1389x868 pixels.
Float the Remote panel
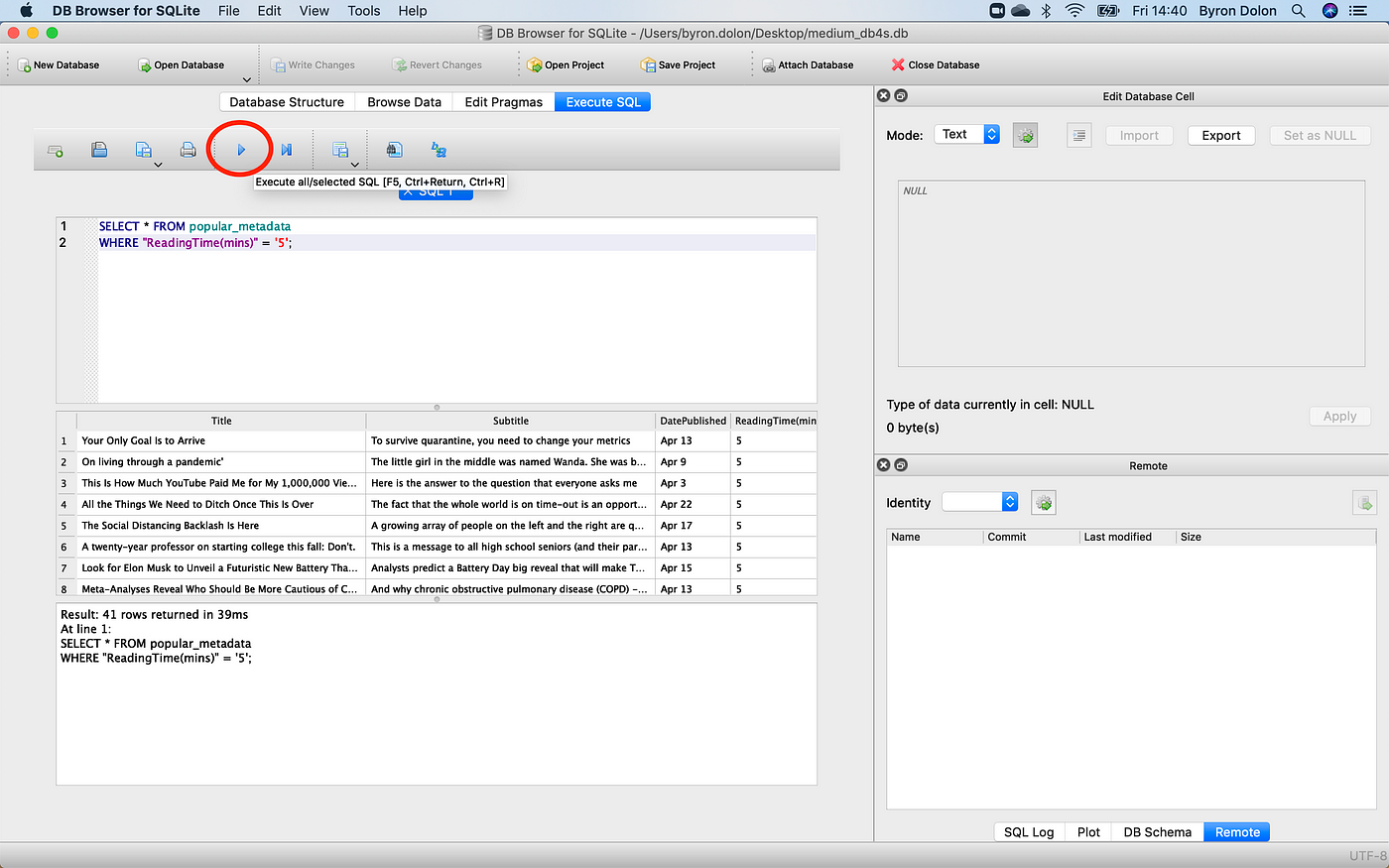coord(901,464)
